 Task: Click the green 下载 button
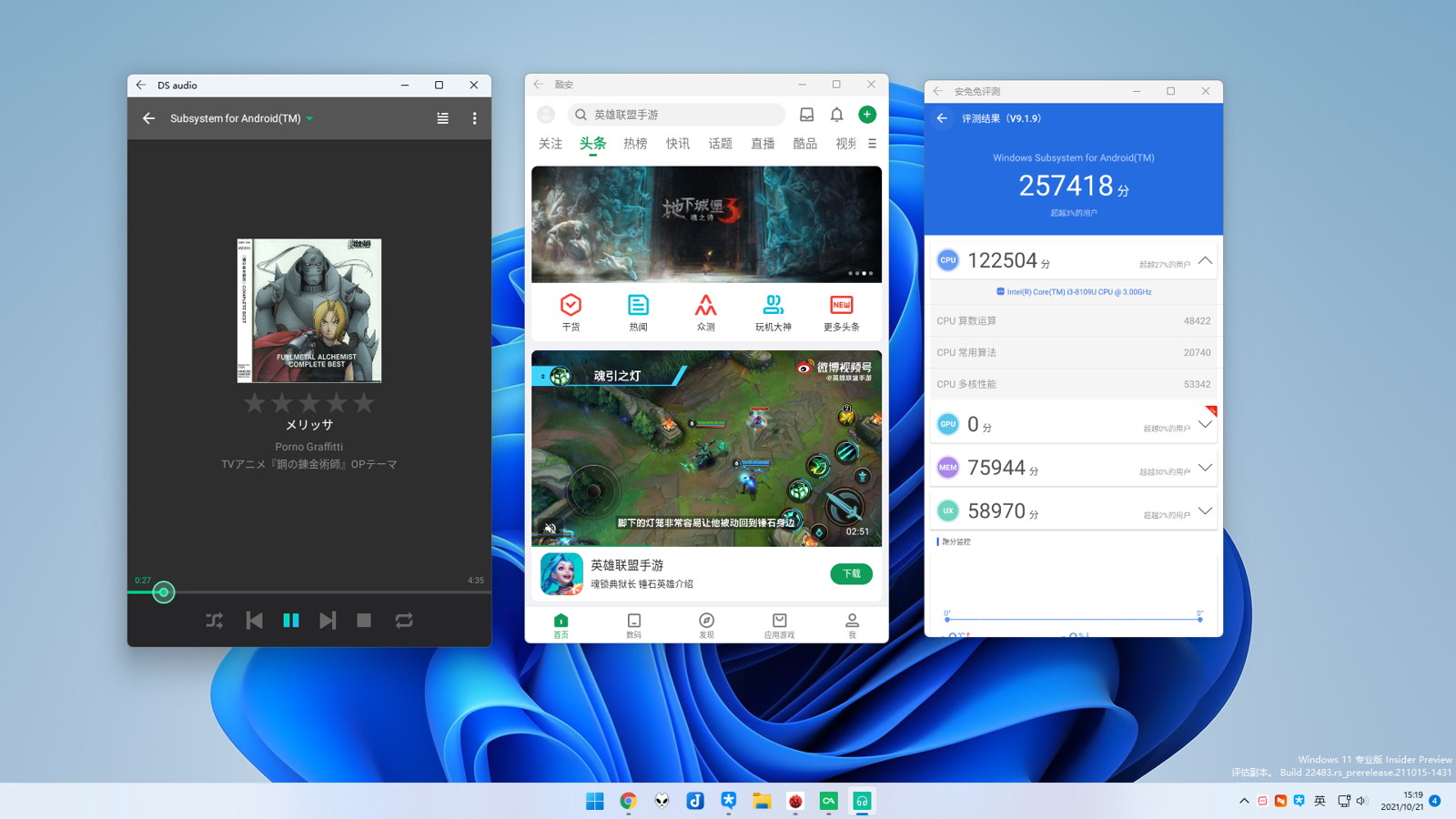tap(851, 573)
